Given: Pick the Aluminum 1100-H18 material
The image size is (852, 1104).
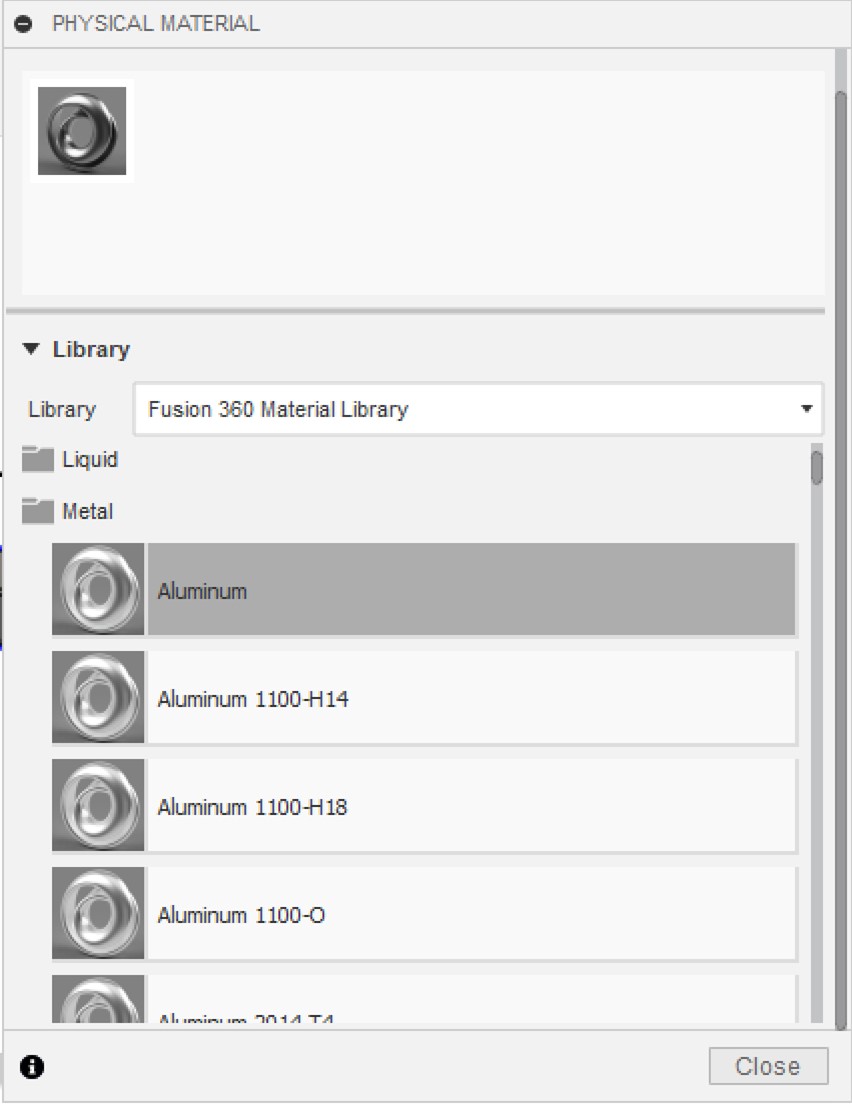Looking at the screenshot, I should click(470, 806).
